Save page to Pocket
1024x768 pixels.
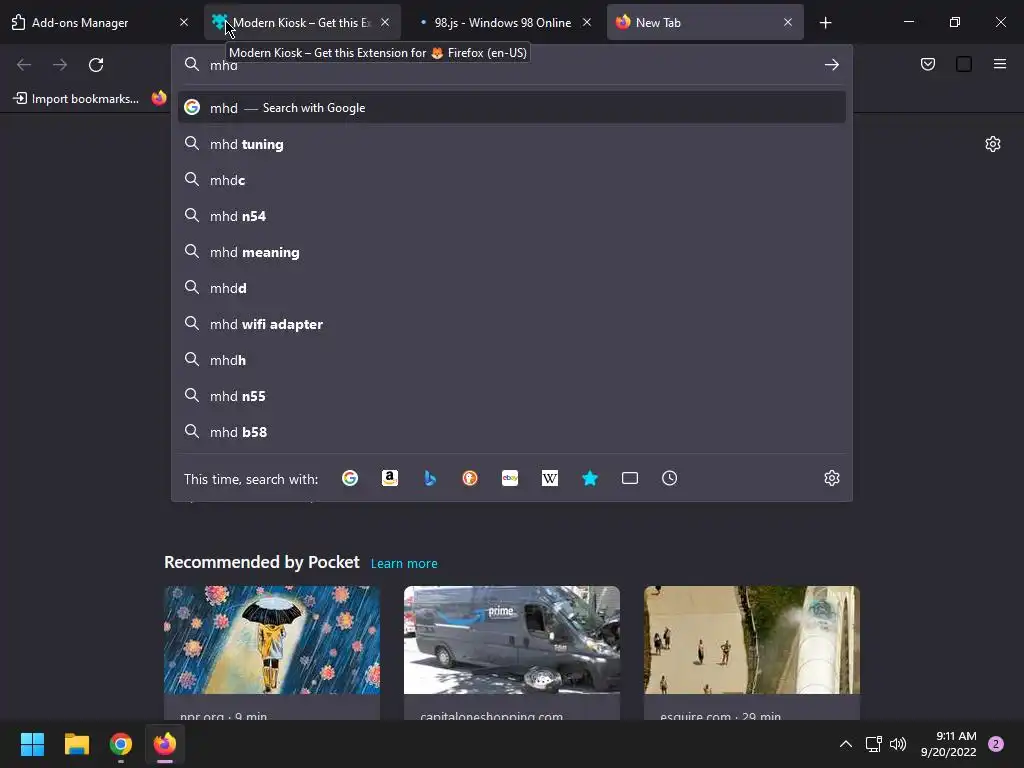click(928, 64)
